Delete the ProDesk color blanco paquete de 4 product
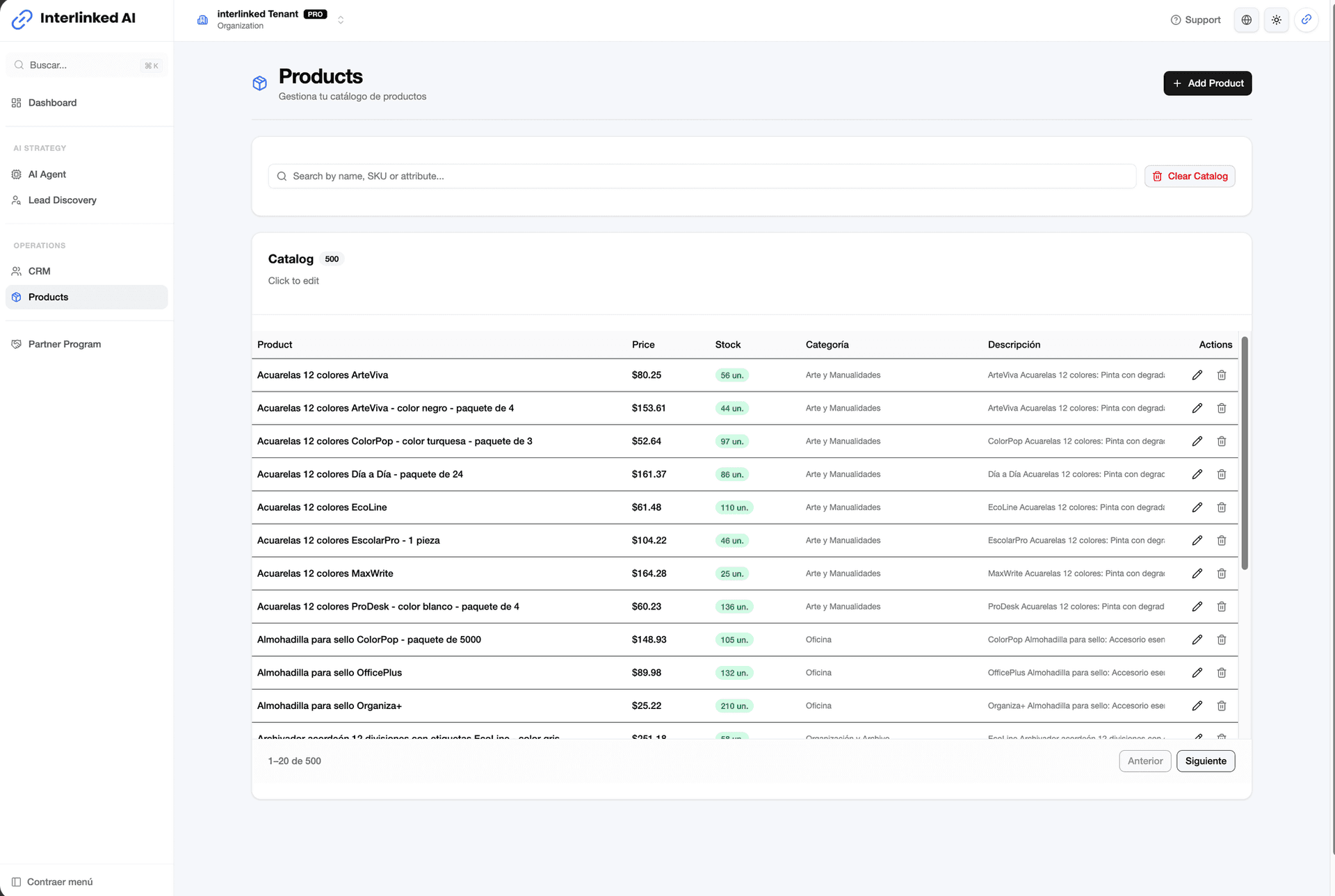1335x896 pixels. [x=1222, y=606]
